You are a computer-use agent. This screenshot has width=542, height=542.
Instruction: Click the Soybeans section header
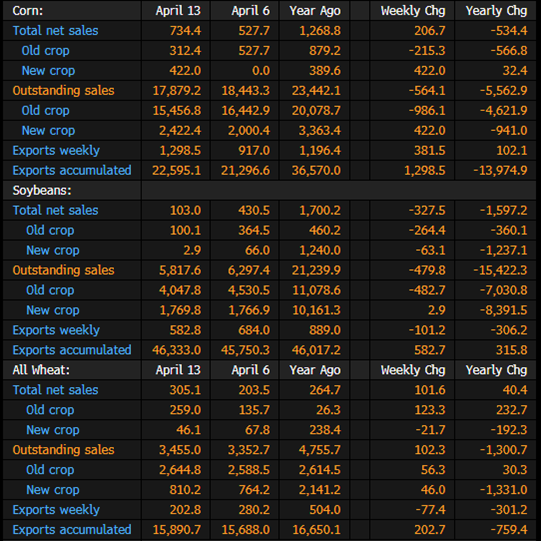[42, 190]
